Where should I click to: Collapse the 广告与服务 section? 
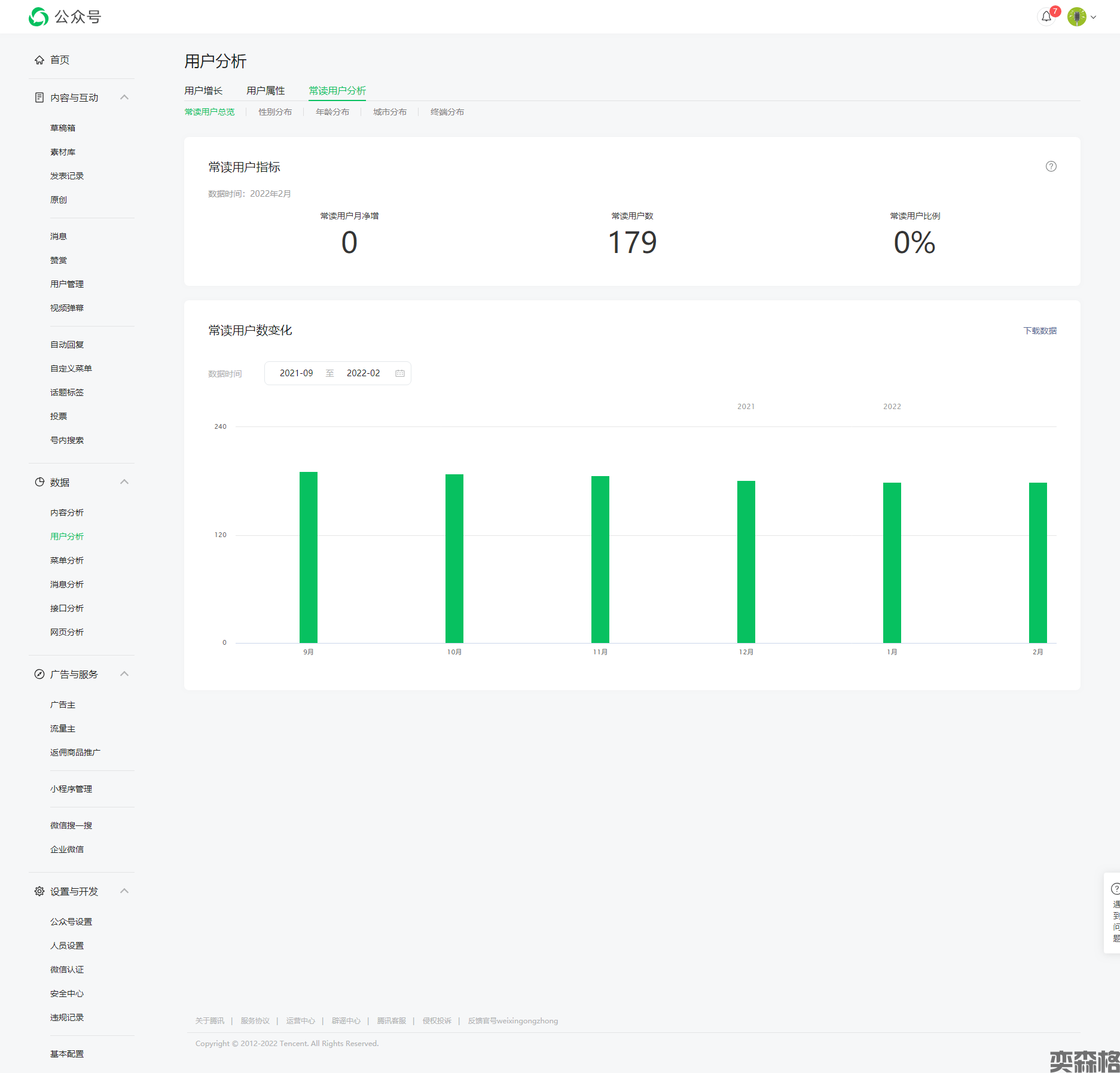124,674
